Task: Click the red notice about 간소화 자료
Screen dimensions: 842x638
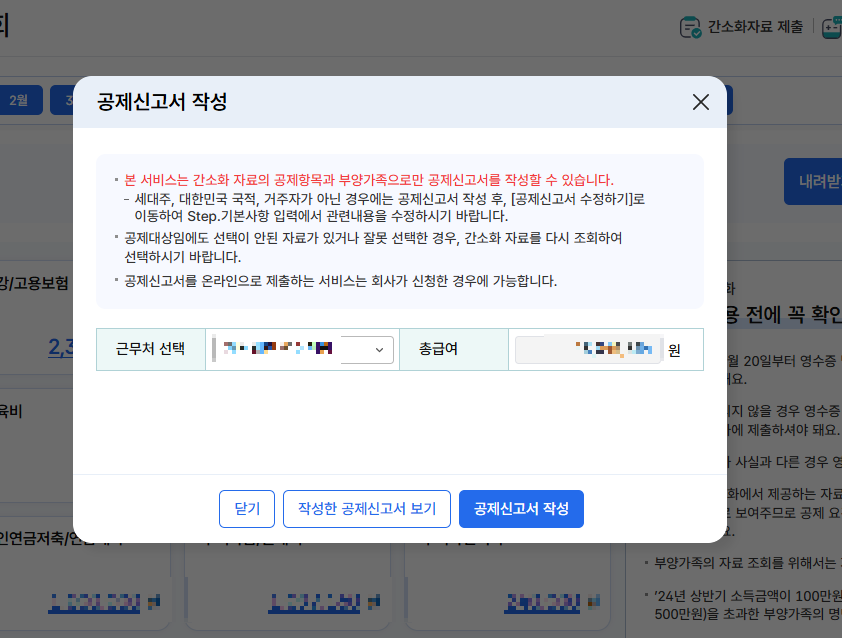Action: [x=368, y=180]
